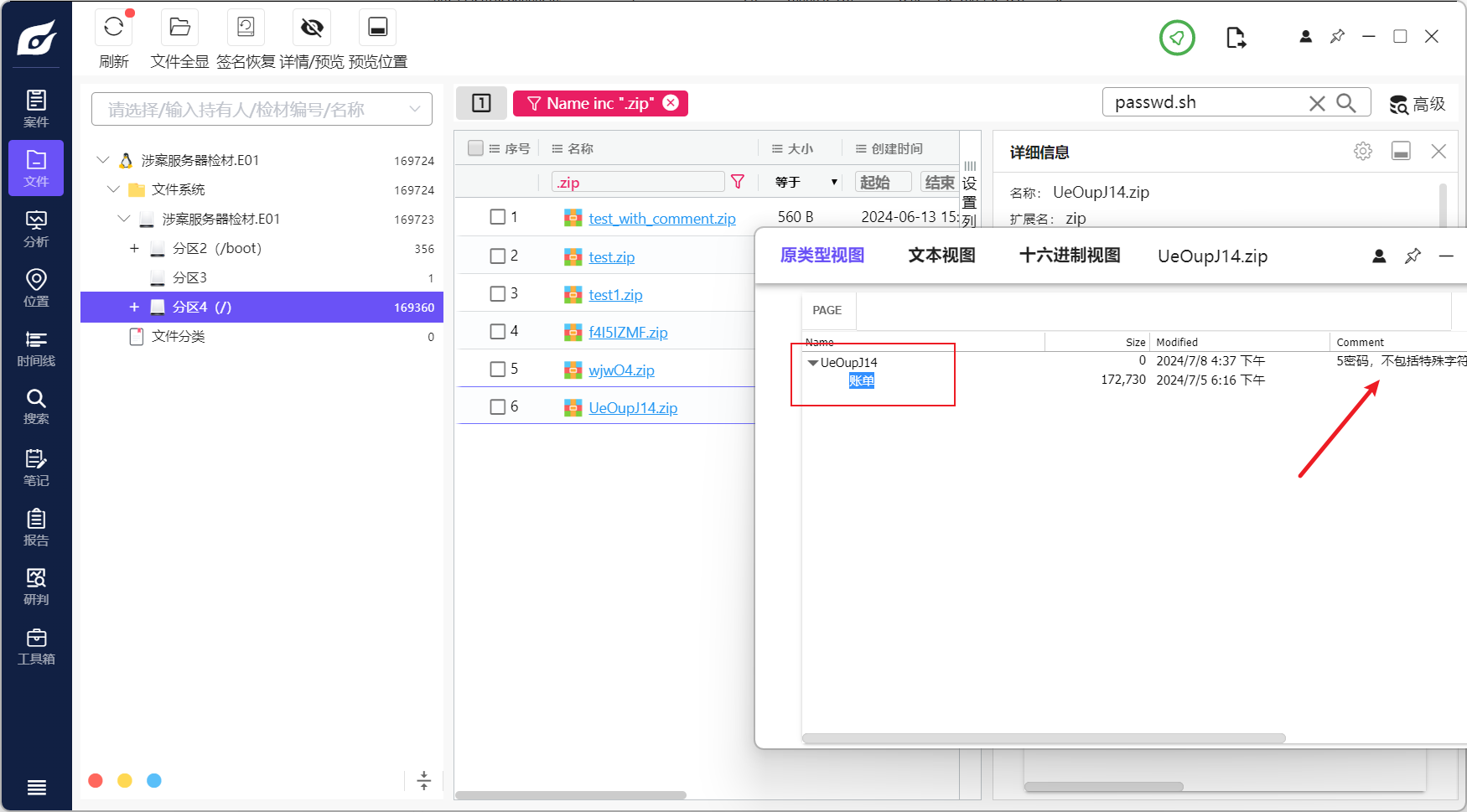Toggle the 详情/预览 eye icon
Viewport: 1467px width, 812px height.
(x=312, y=28)
